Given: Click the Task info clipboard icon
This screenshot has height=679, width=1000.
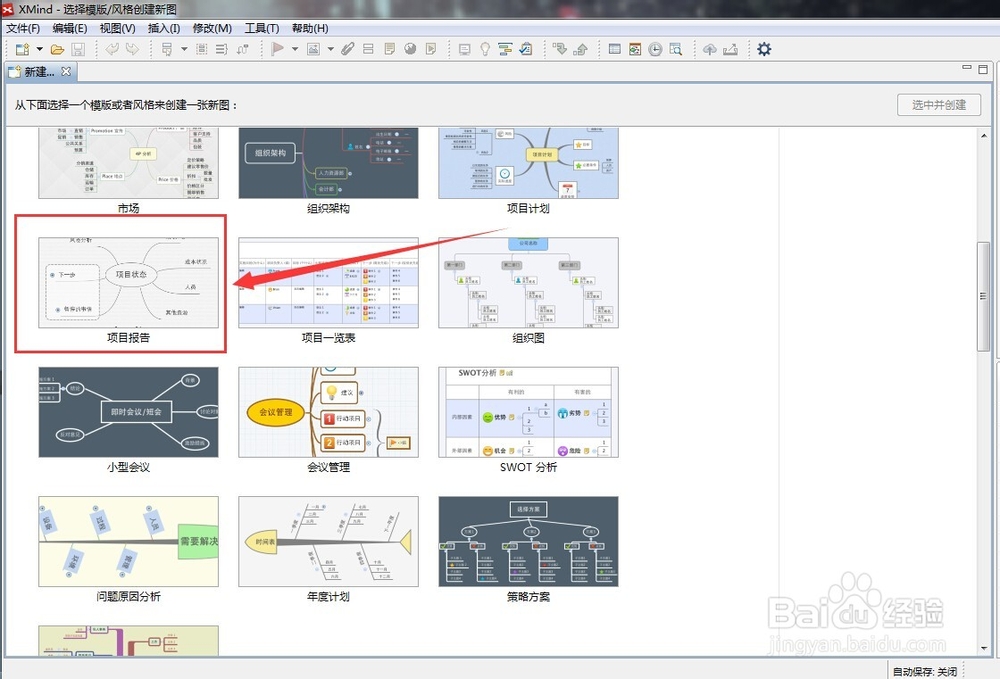Looking at the screenshot, I should [526, 49].
